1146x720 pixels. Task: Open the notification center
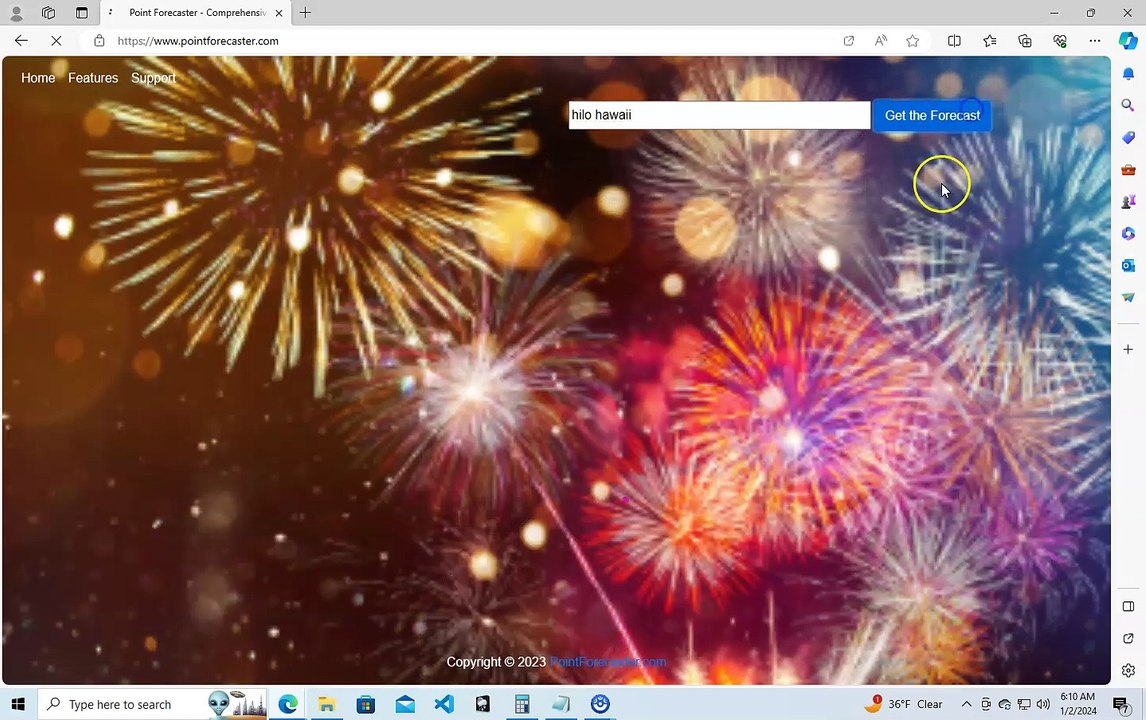pyautogui.click(x=1120, y=704)
